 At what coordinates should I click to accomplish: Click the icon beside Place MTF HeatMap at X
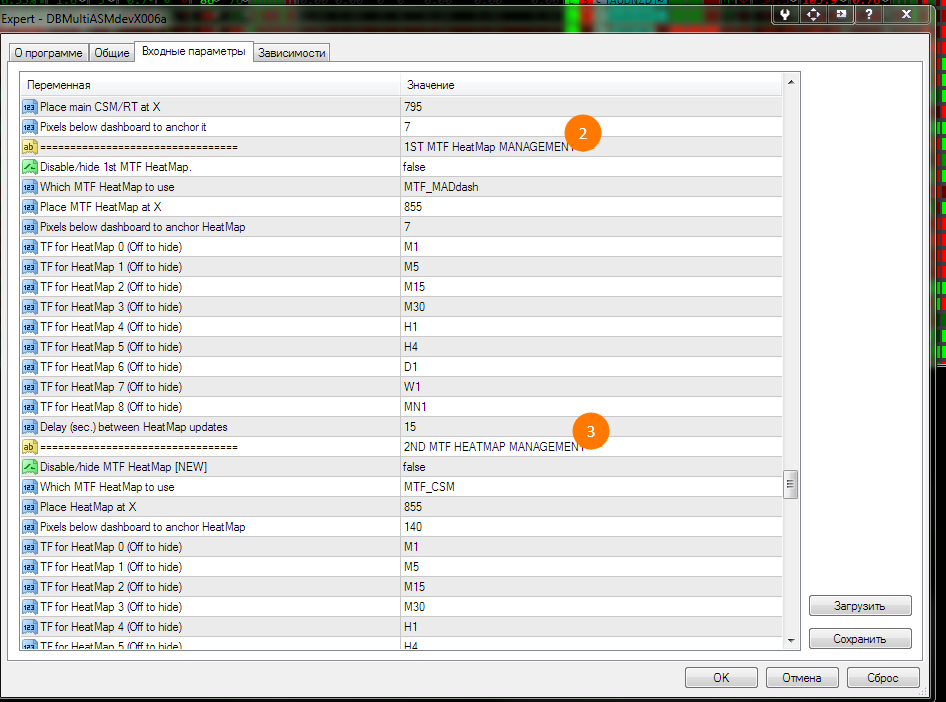tap(30, 207)
